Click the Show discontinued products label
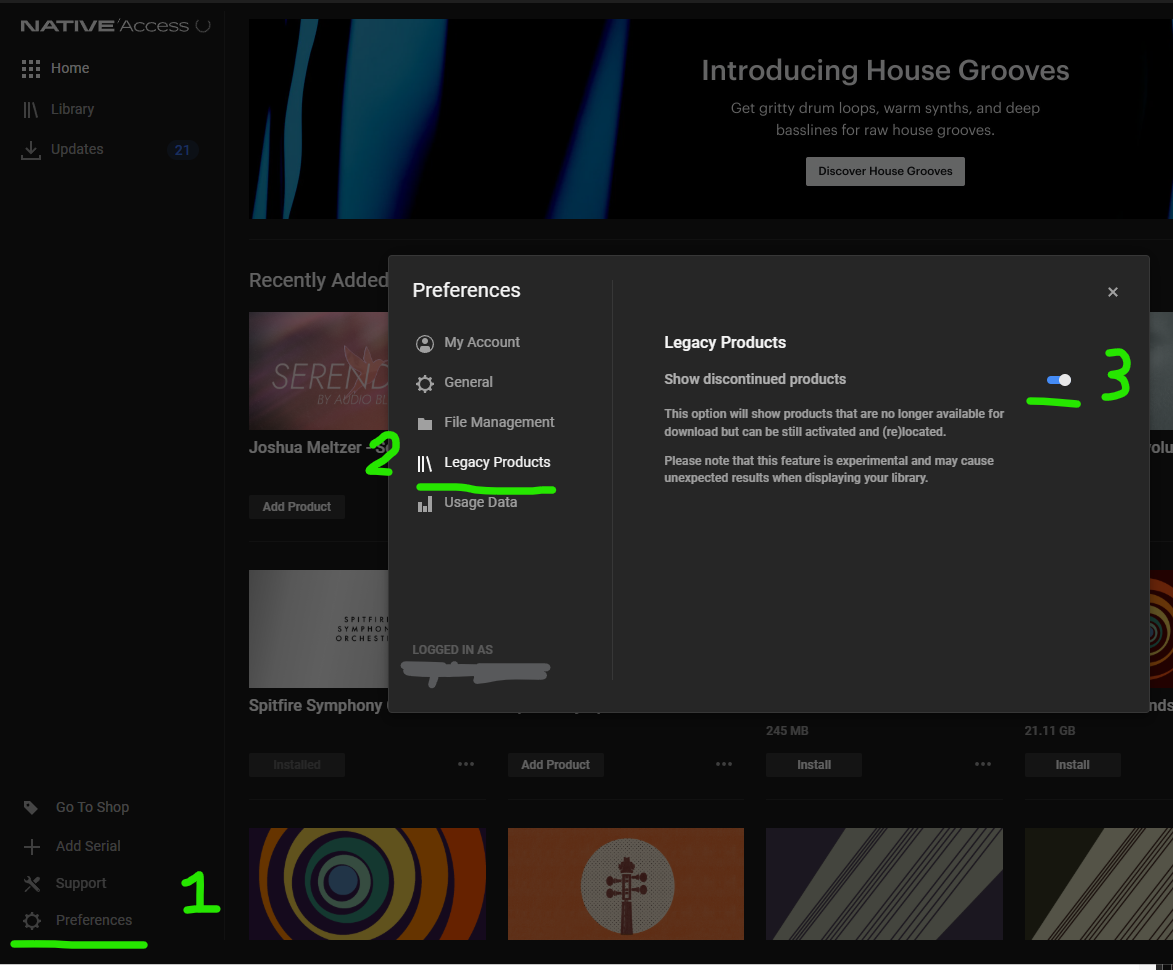 point(755,379)
